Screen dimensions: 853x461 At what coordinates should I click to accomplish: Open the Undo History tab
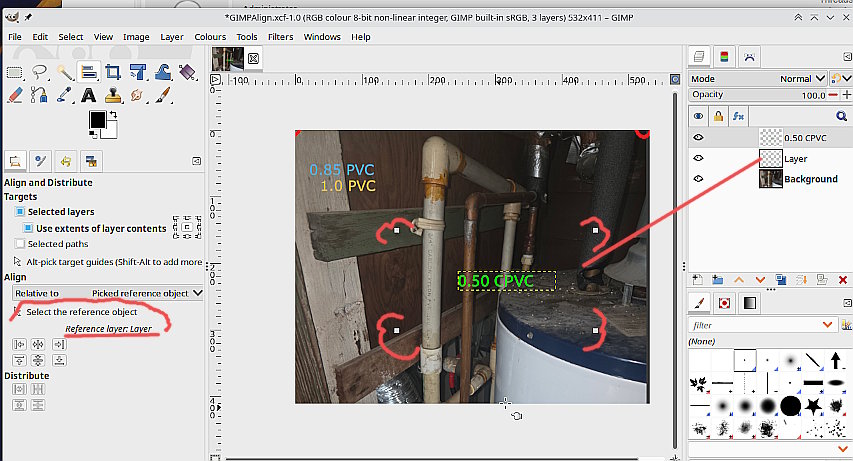66,161
